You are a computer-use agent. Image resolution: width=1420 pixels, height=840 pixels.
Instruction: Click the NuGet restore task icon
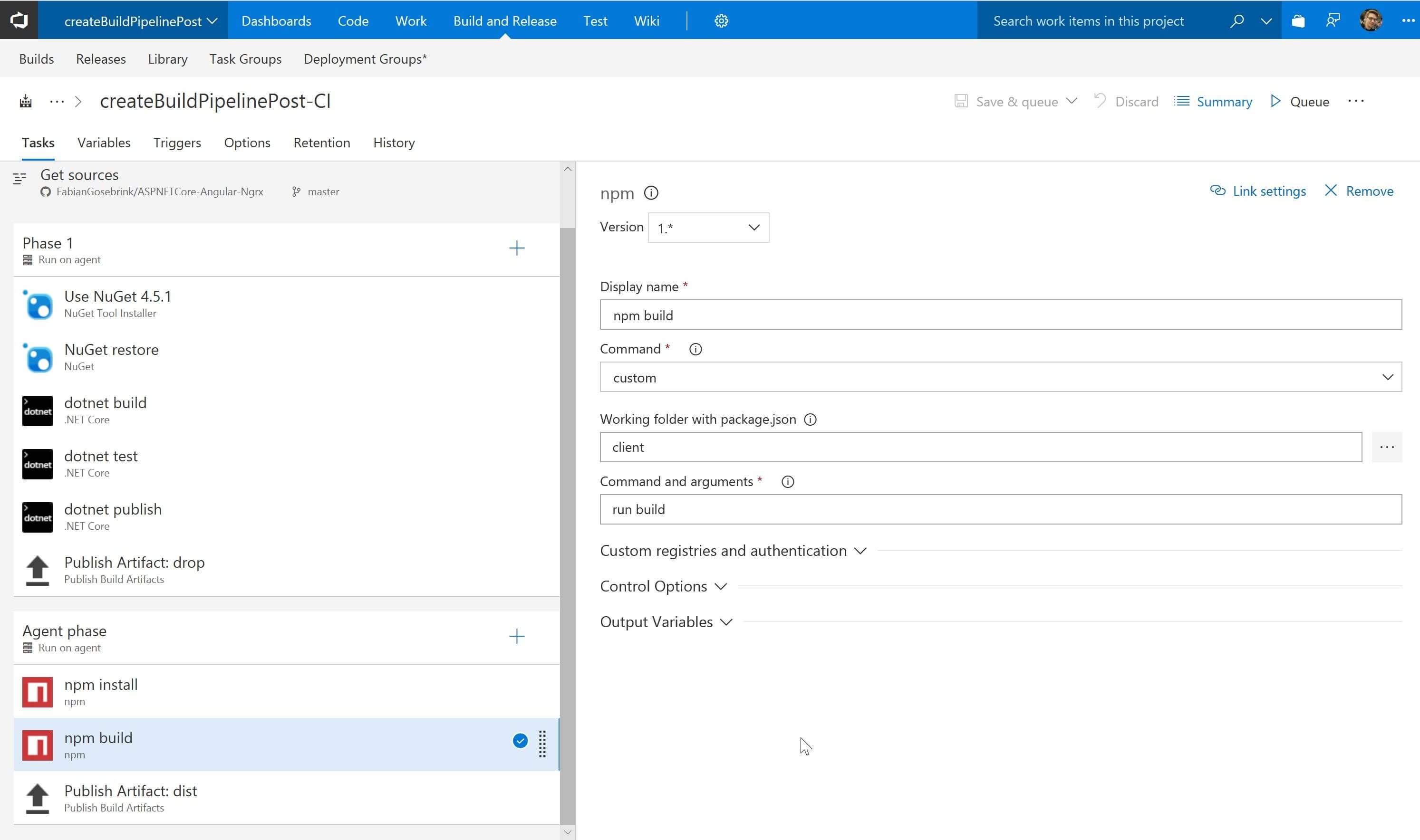[37, 357]
